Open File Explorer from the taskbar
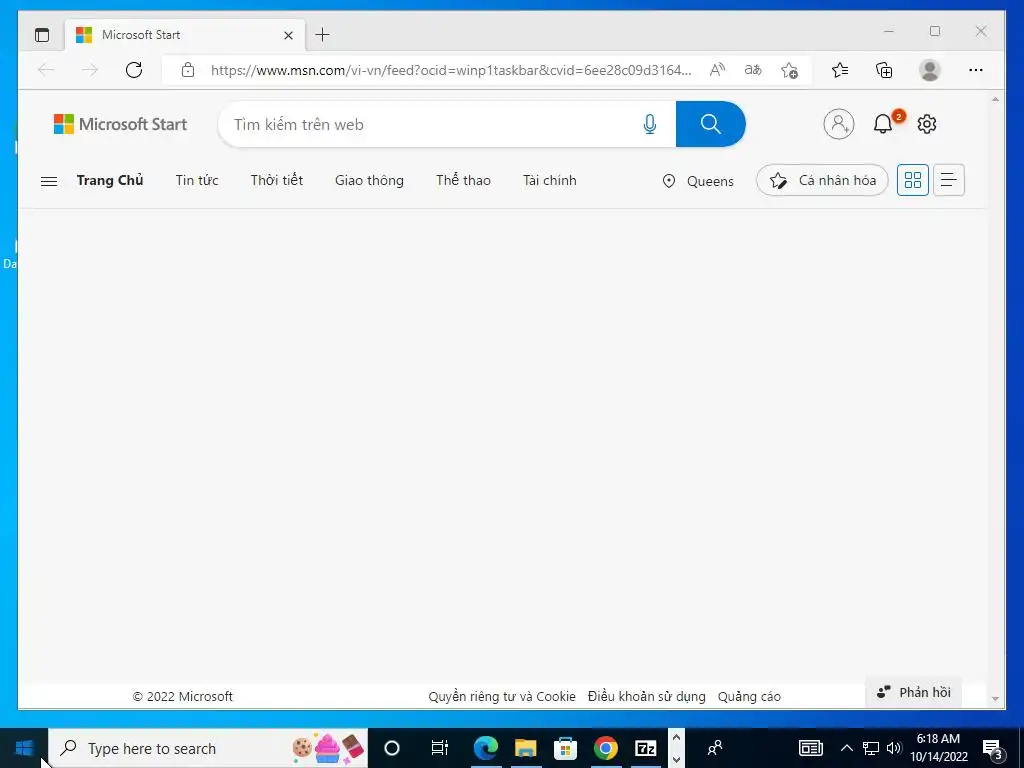The image size is (1024, 768). tap(525, 748)
